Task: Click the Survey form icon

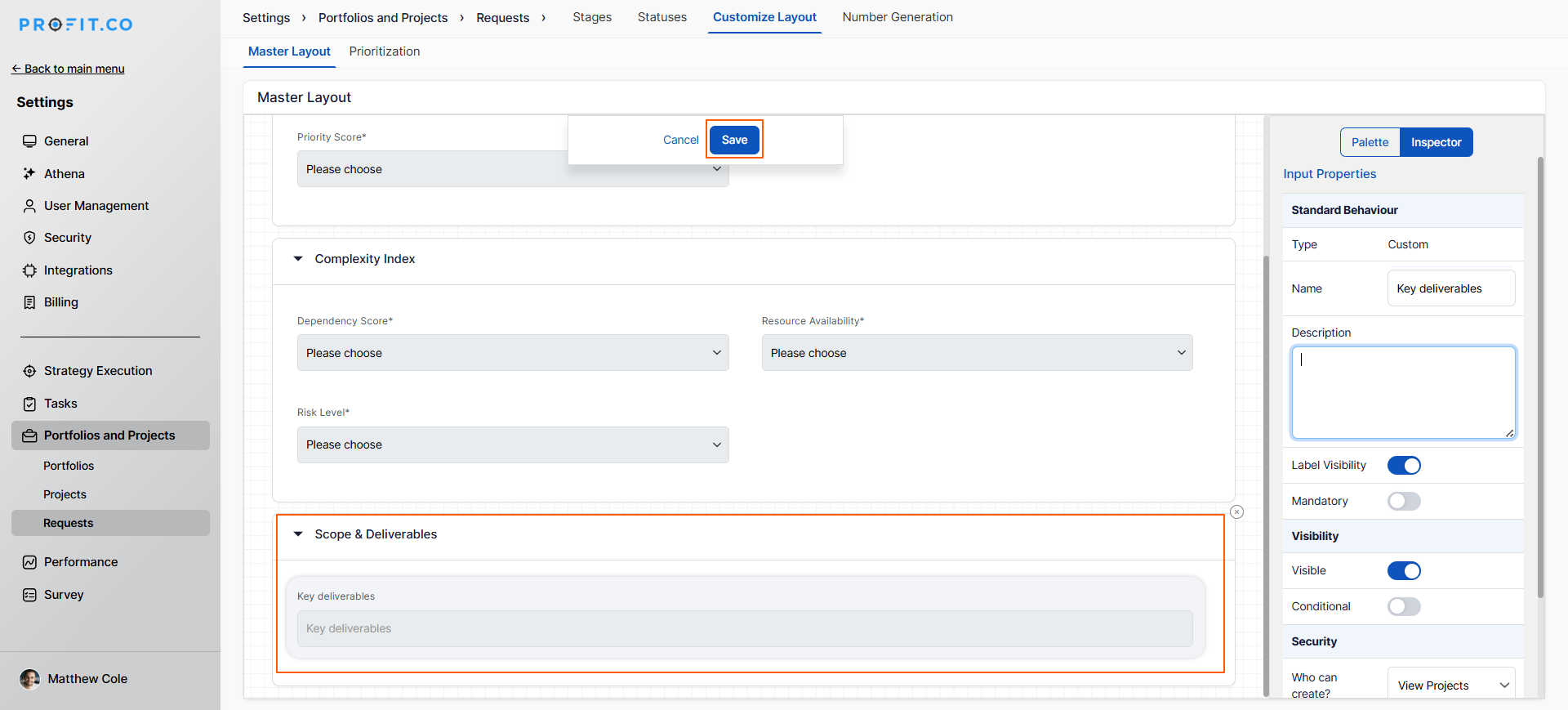Action: point(29,595)
